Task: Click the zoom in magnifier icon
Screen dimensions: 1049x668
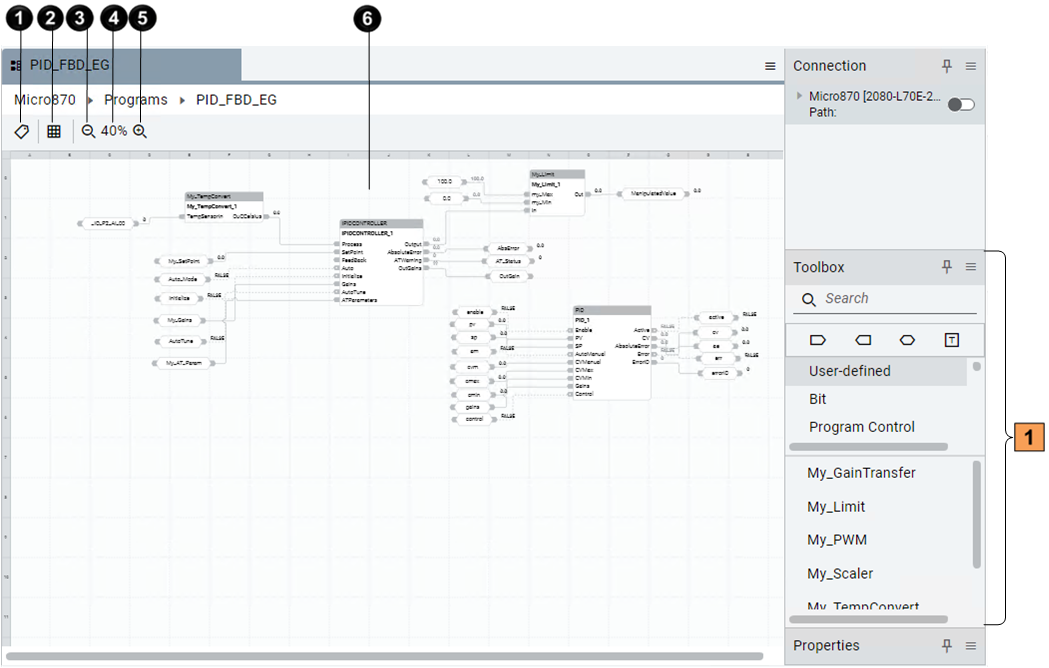Action: [140, 131]
